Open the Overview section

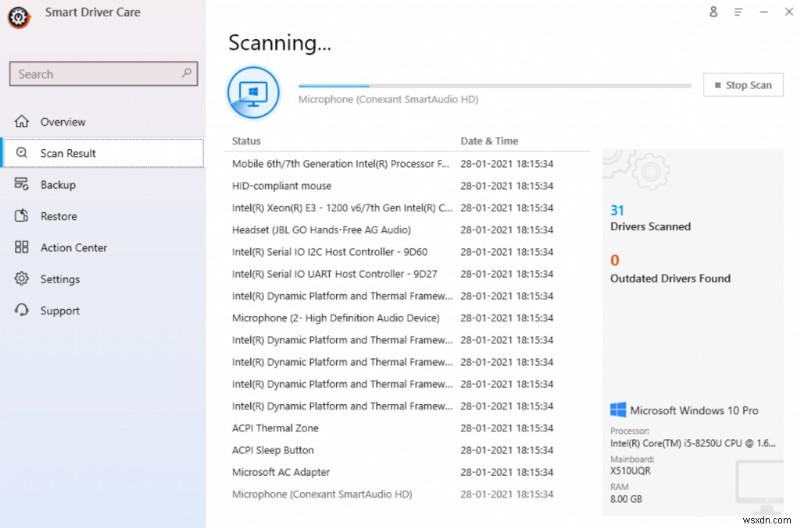[x=103, y=121]
